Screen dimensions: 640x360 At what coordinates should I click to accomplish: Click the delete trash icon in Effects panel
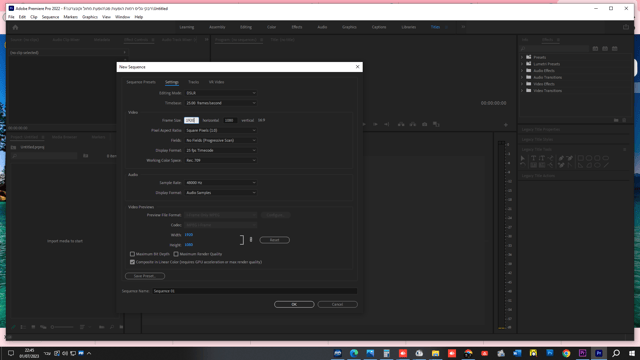point(624,120)
